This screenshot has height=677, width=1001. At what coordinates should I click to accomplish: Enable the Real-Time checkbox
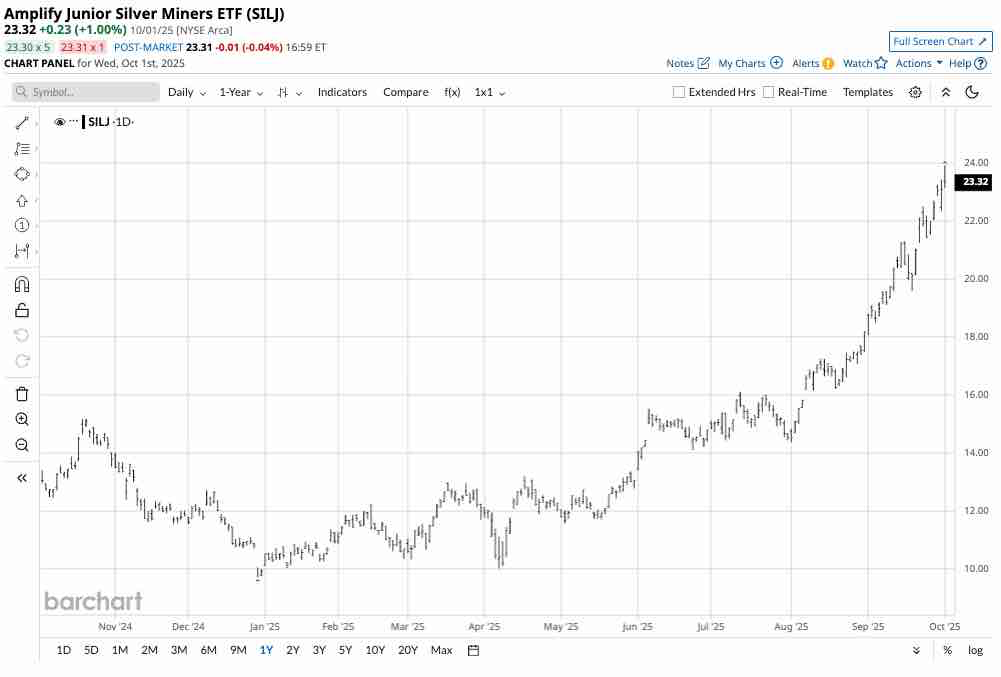769,93
